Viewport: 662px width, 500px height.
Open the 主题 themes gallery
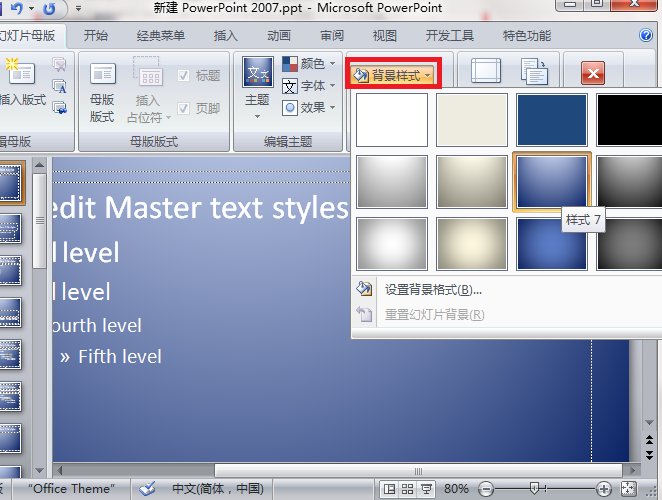pos(257,88)
